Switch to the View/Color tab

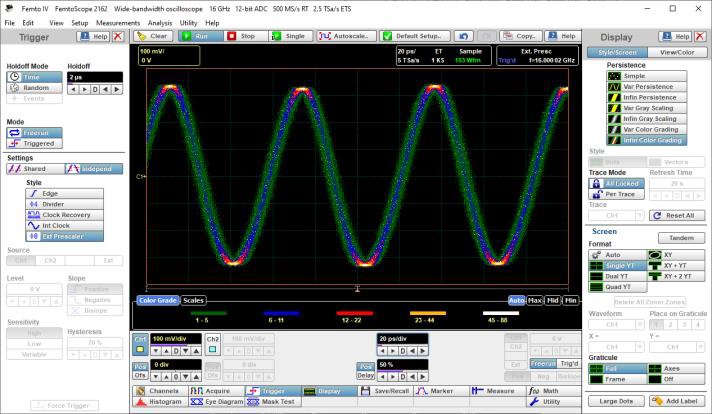pyautogui.click(x=676, y=52)
